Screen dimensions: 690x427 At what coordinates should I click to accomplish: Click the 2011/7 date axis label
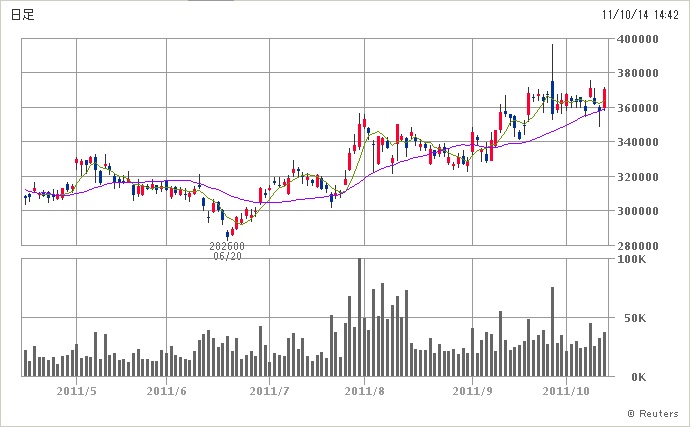click(x=269, y=391)
